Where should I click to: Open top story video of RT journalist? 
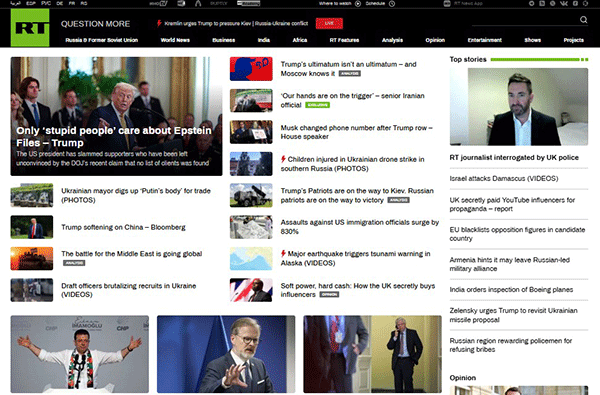518,107
